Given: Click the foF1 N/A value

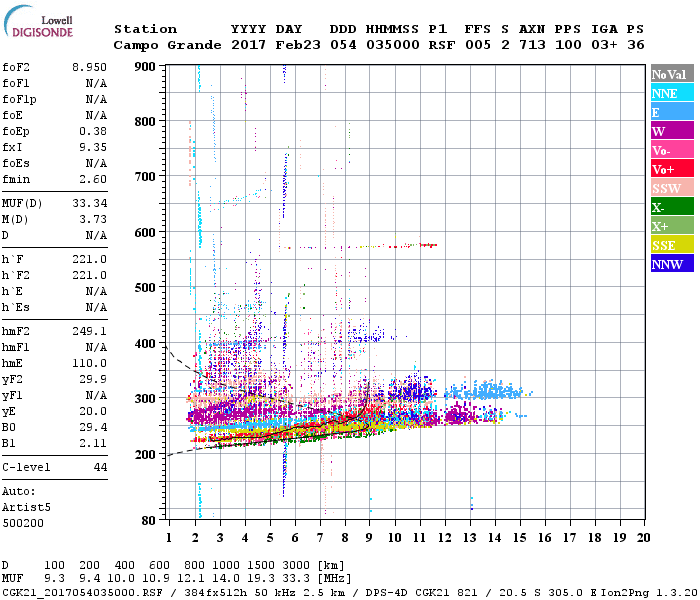Looking at the screenshot, I should pos(96,83).
